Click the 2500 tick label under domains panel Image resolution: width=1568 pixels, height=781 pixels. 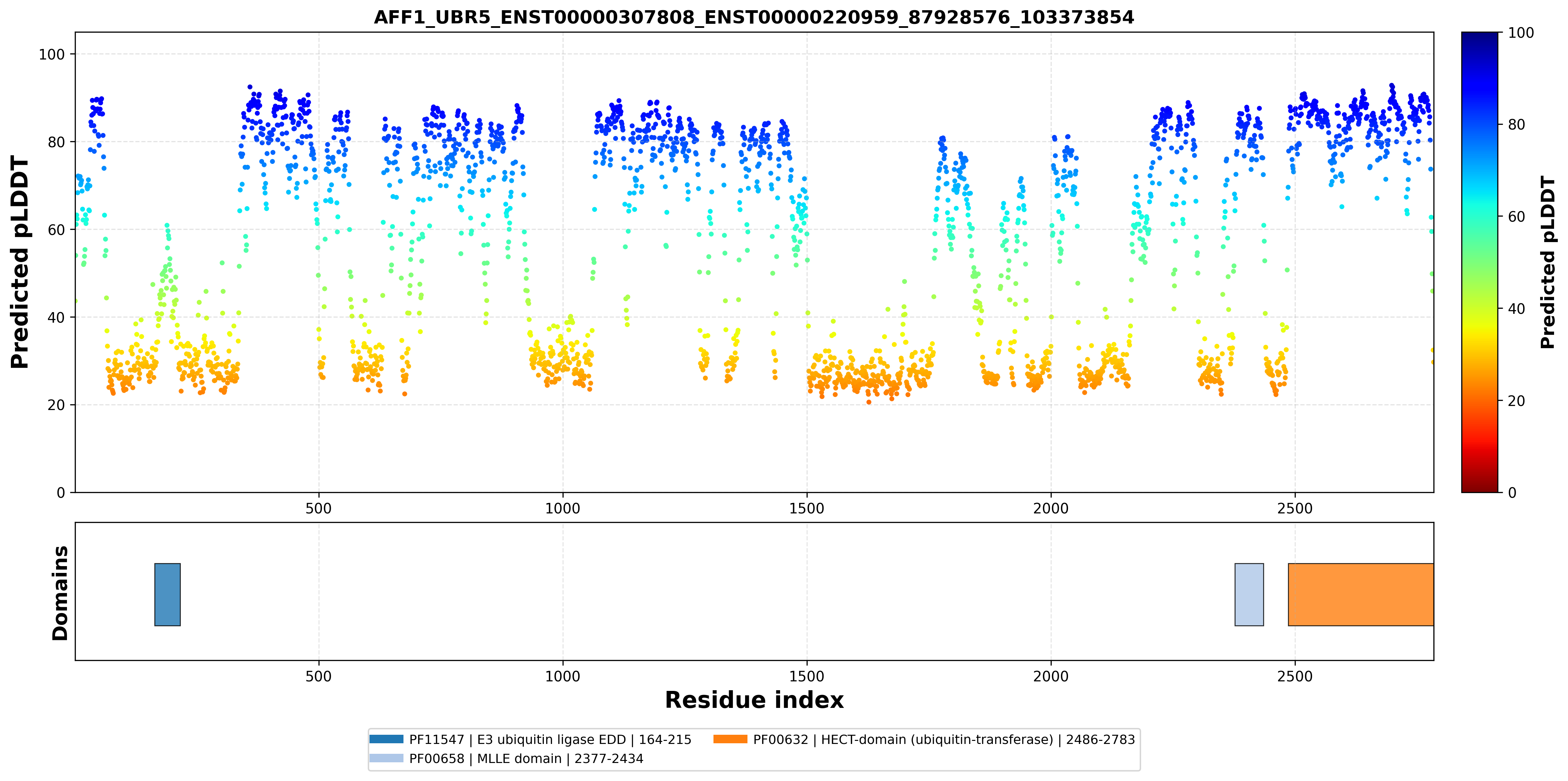1295,676
